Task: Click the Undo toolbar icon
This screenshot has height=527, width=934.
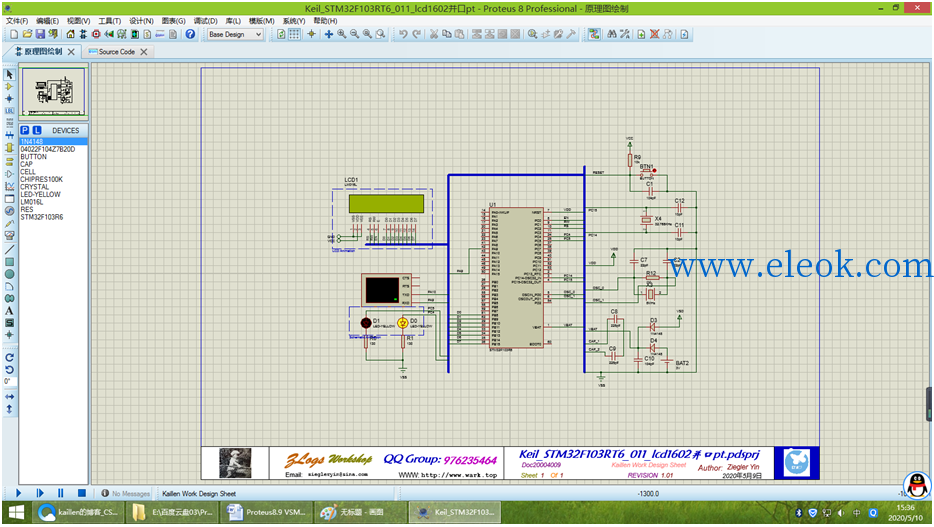Action: coord(403,34)
